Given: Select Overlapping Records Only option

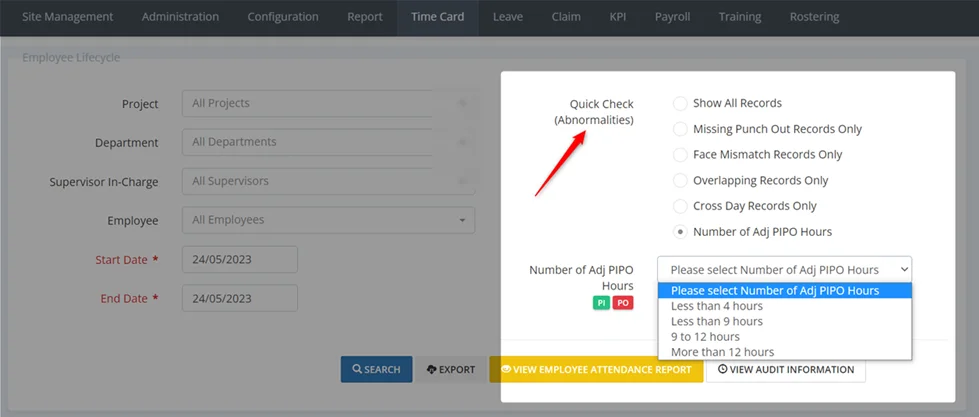Looking at the screenshot, I should point(680,180).
